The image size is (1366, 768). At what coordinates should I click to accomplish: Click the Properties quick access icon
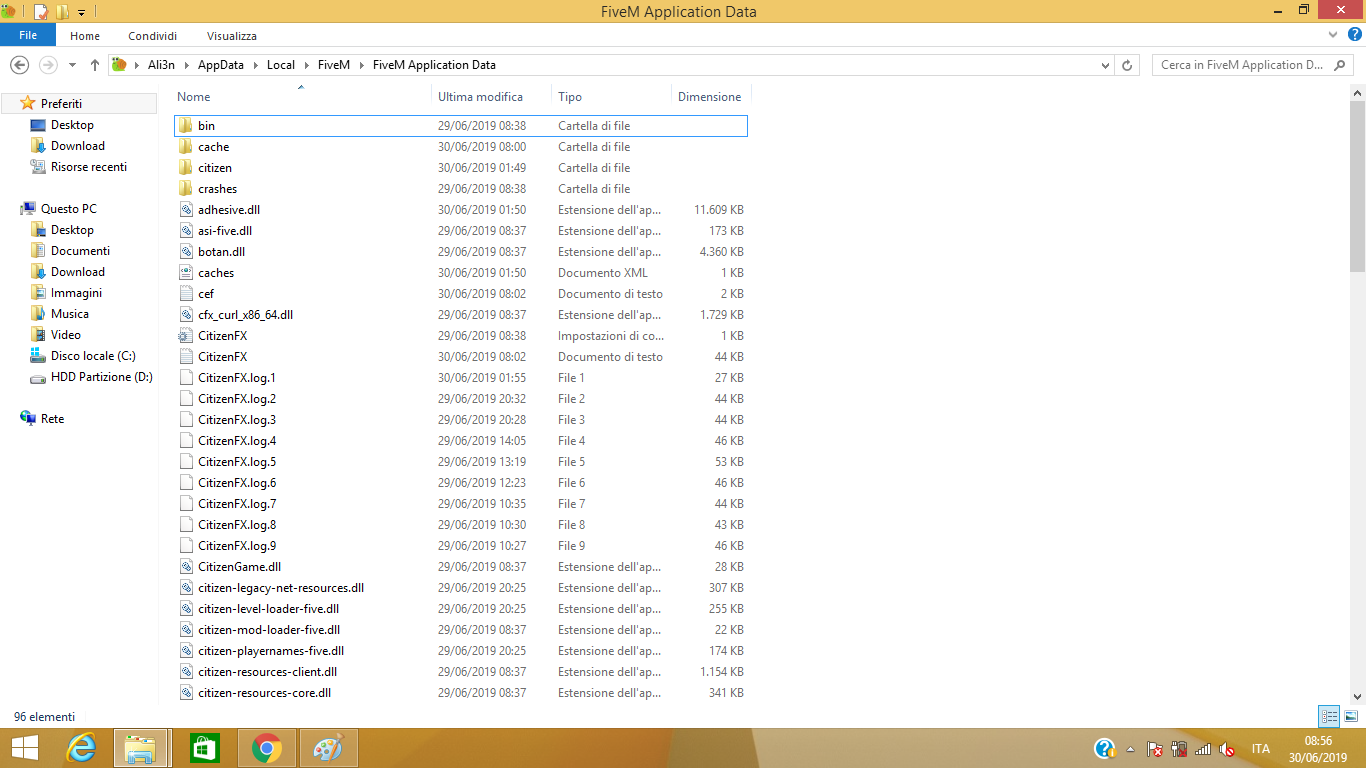(41, 12)
